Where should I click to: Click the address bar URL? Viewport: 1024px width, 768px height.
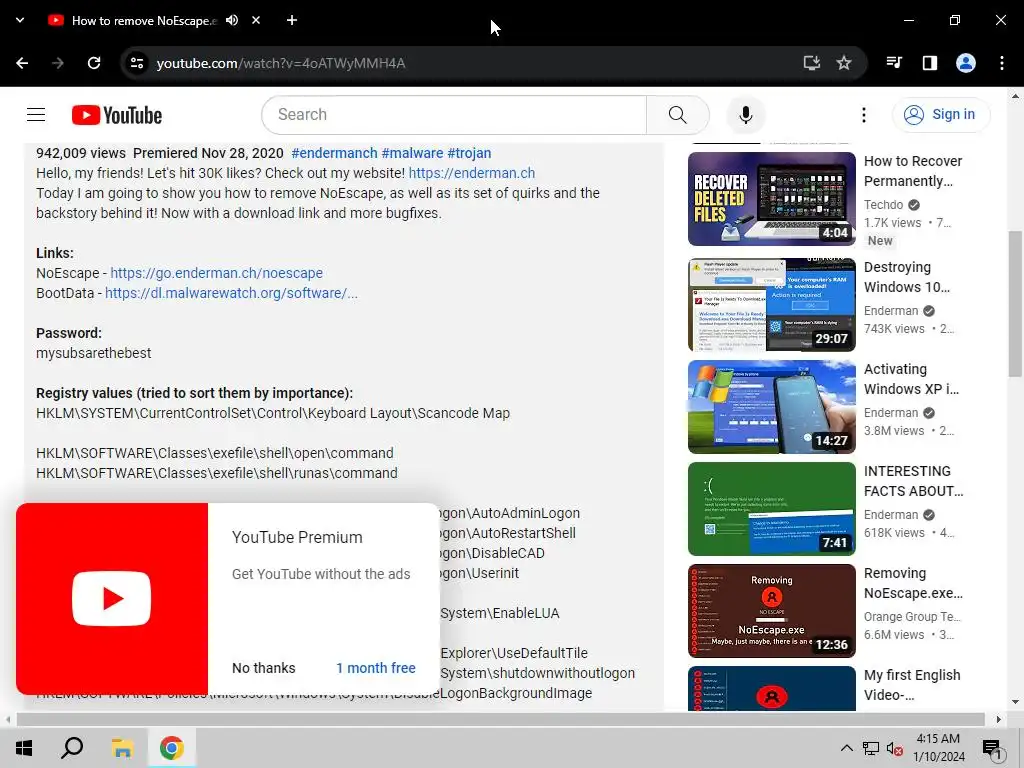point(281,63)
